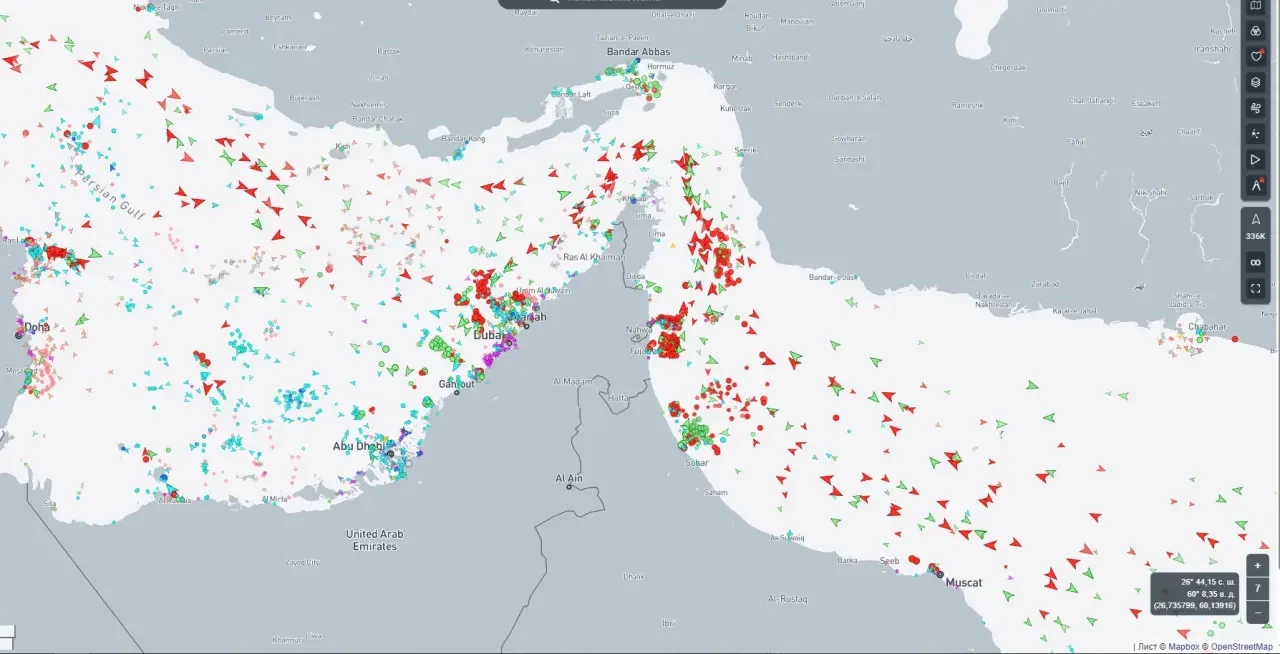This screenshot has width=1280, height=654.
Task: Click the coordinates readout box
Action: (x=1194, y=593)
